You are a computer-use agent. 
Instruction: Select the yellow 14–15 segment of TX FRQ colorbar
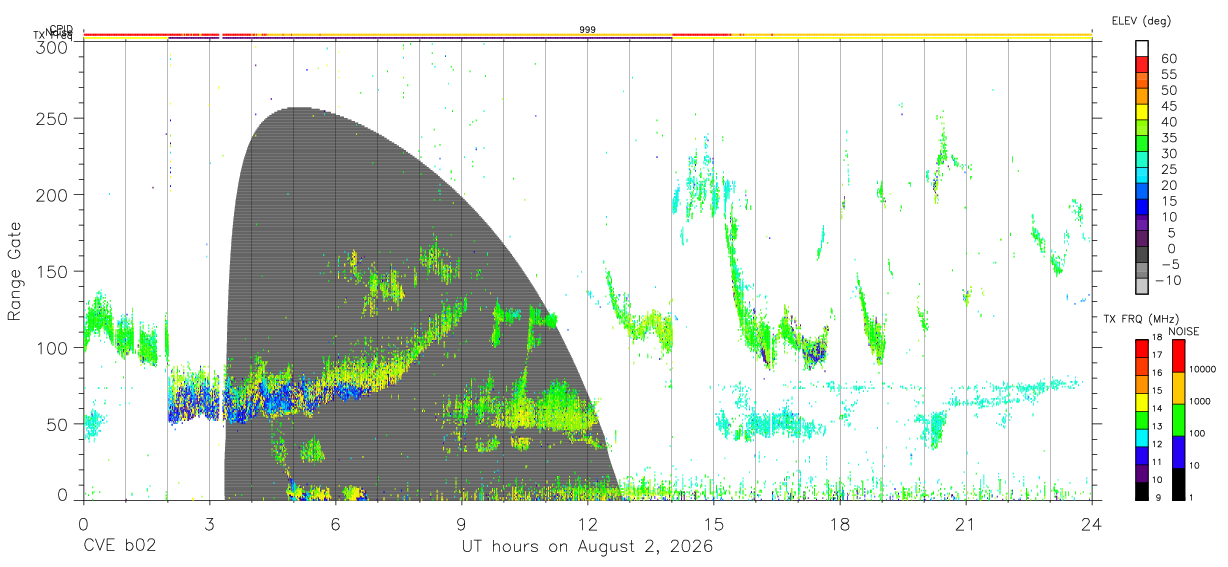pyautogui.click(x=1142, y=401)
